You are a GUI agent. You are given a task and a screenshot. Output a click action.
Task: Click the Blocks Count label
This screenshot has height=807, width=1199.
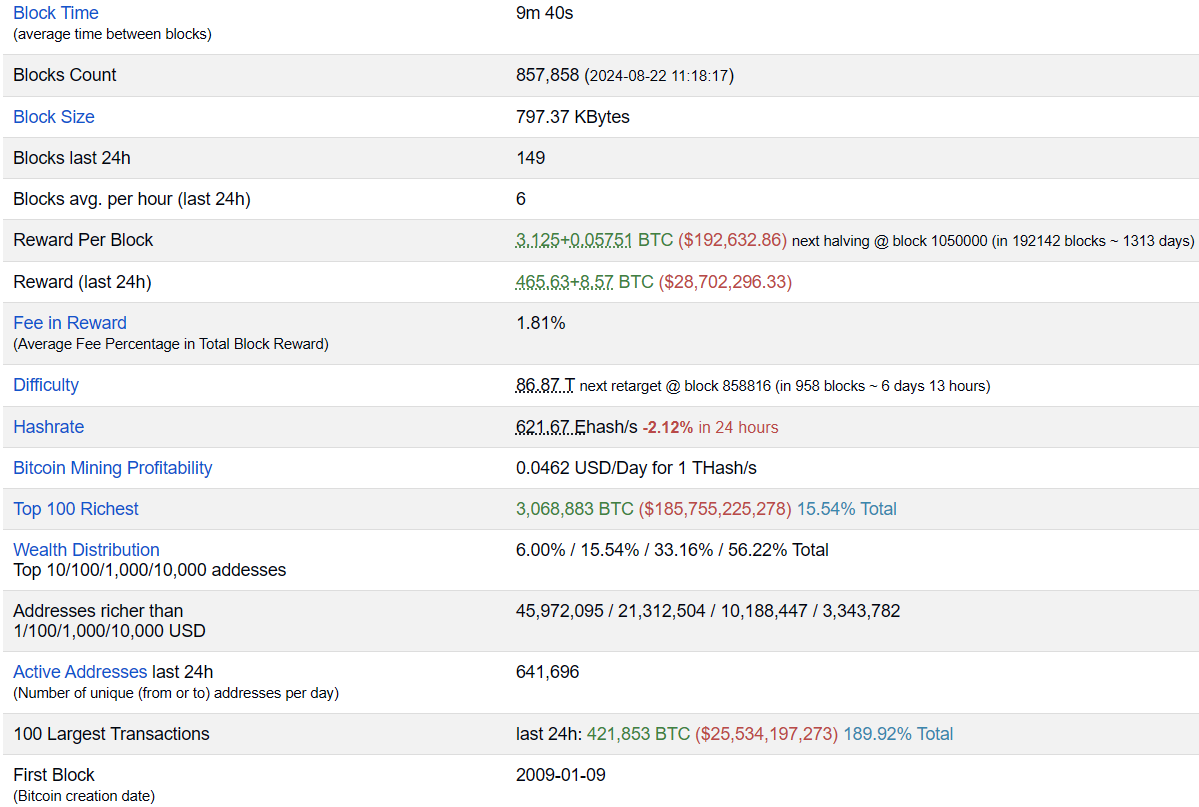[65, 75]
